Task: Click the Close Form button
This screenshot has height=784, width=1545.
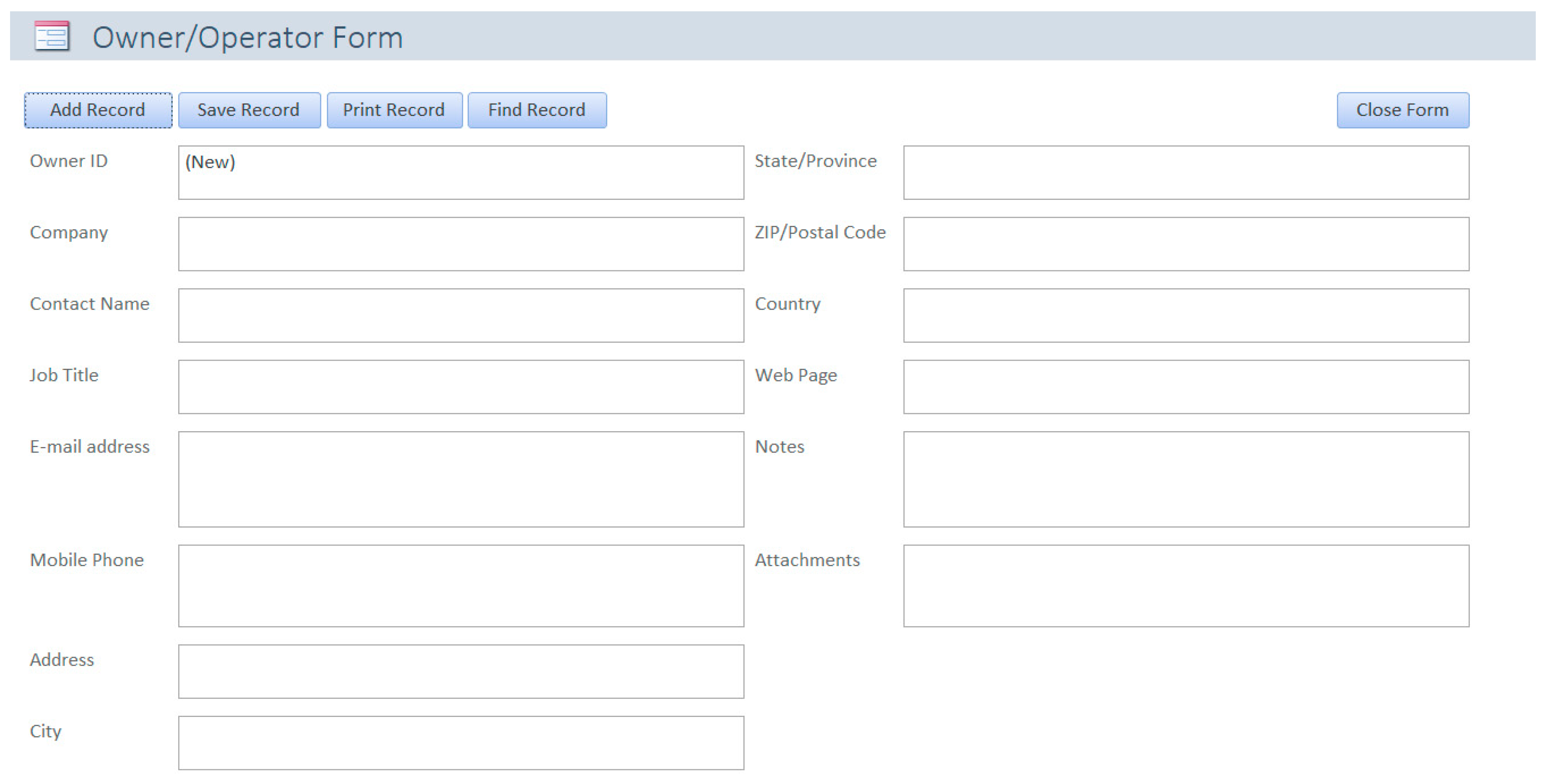Action: (x=1402, y=110)
